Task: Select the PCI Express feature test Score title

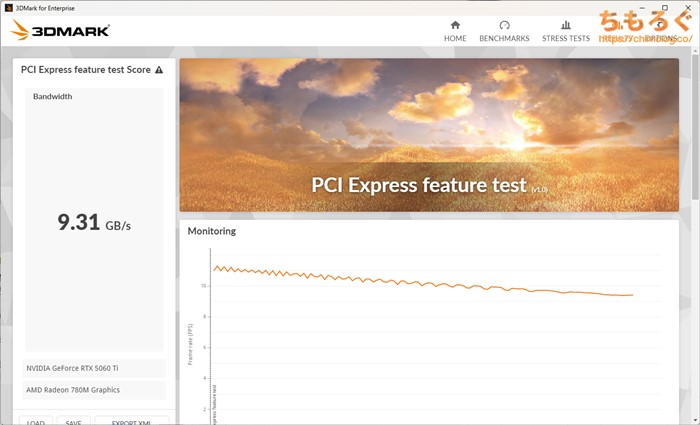Action: click(86, 70)
